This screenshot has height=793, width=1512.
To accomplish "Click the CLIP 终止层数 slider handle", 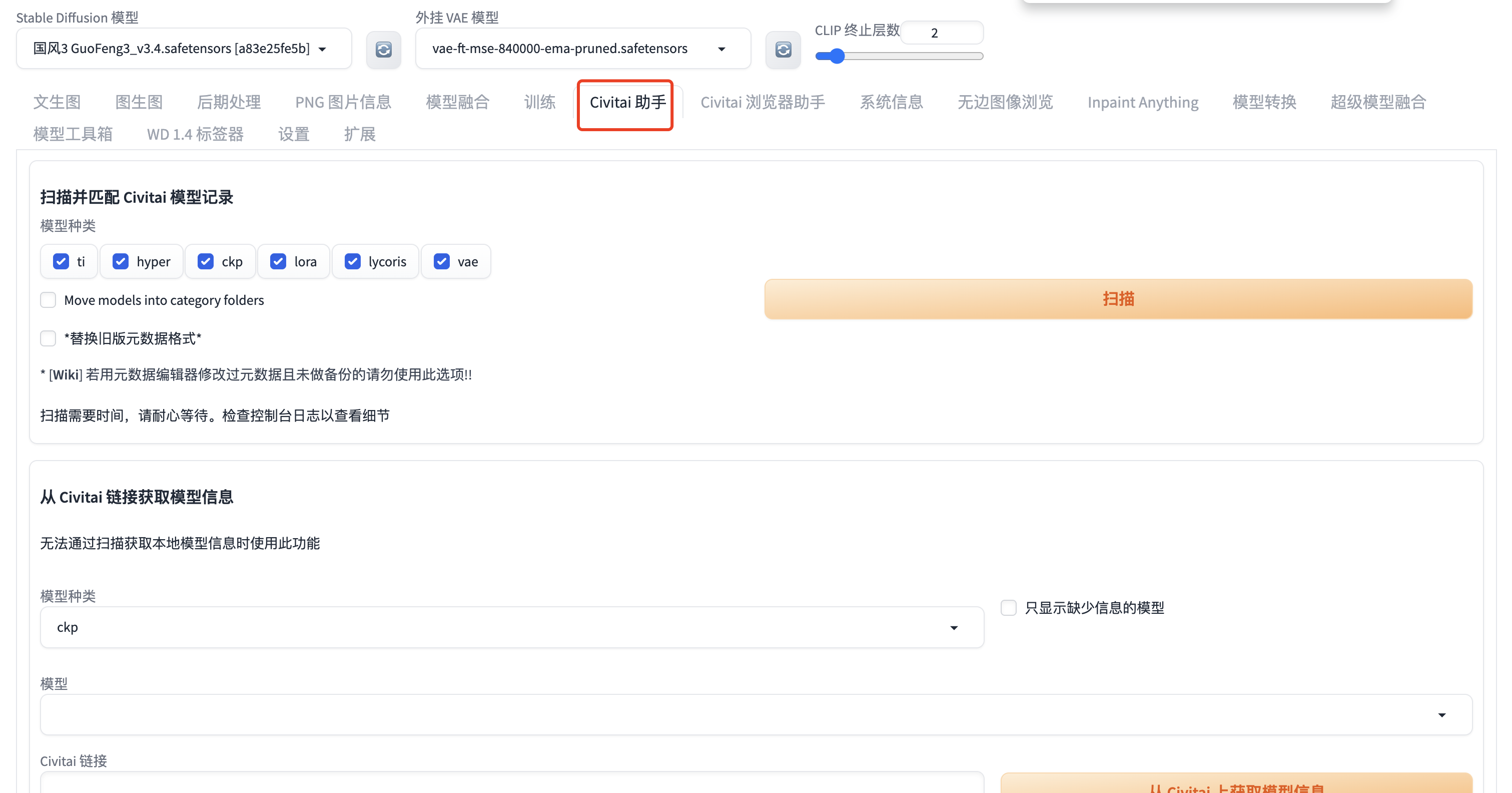I will (837, 57).
